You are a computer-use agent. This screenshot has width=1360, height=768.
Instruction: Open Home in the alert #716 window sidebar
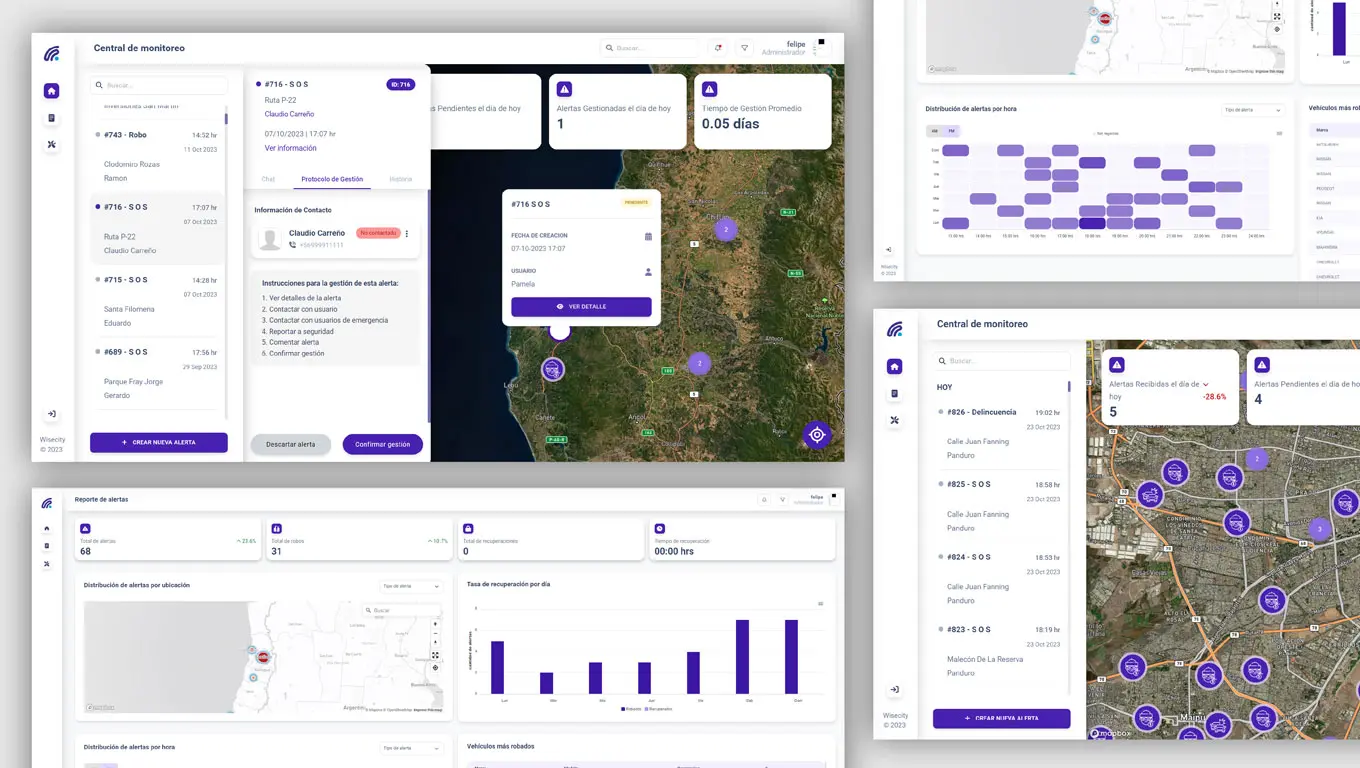pyautogui.click(x=51, y=91)
